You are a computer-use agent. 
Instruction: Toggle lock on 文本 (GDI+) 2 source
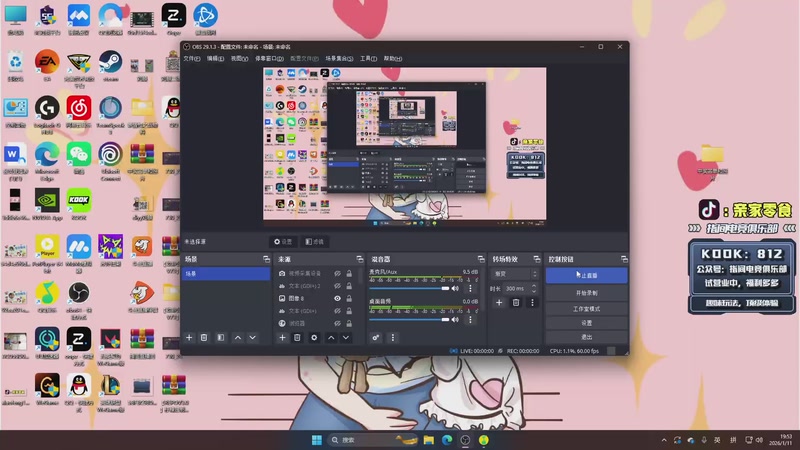tap(349, 286)
